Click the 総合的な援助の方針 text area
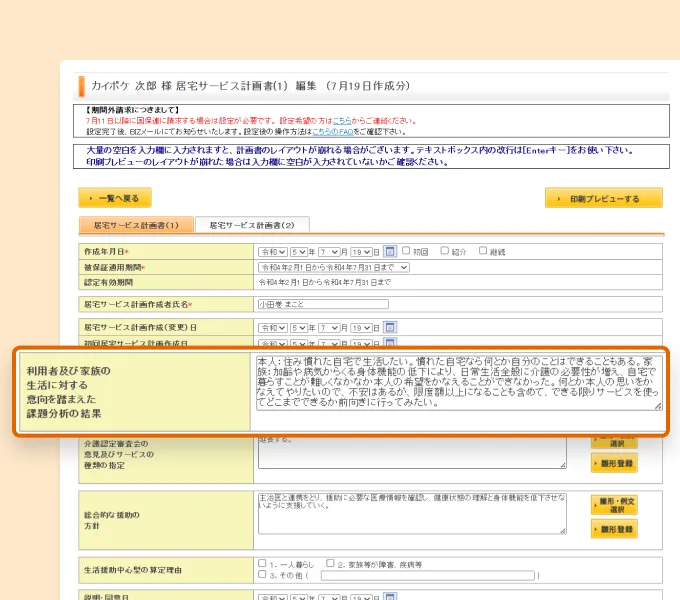Image resolution: width=680 pixels, height=600 pixels. (x=412, y=513)
